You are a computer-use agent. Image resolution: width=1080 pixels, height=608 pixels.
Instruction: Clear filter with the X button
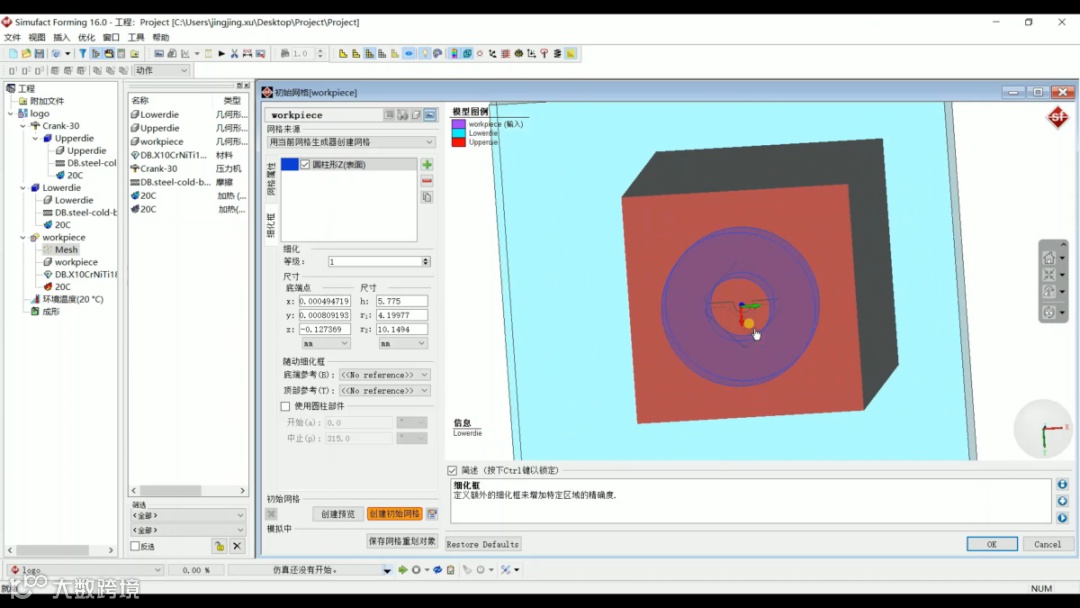237,547
